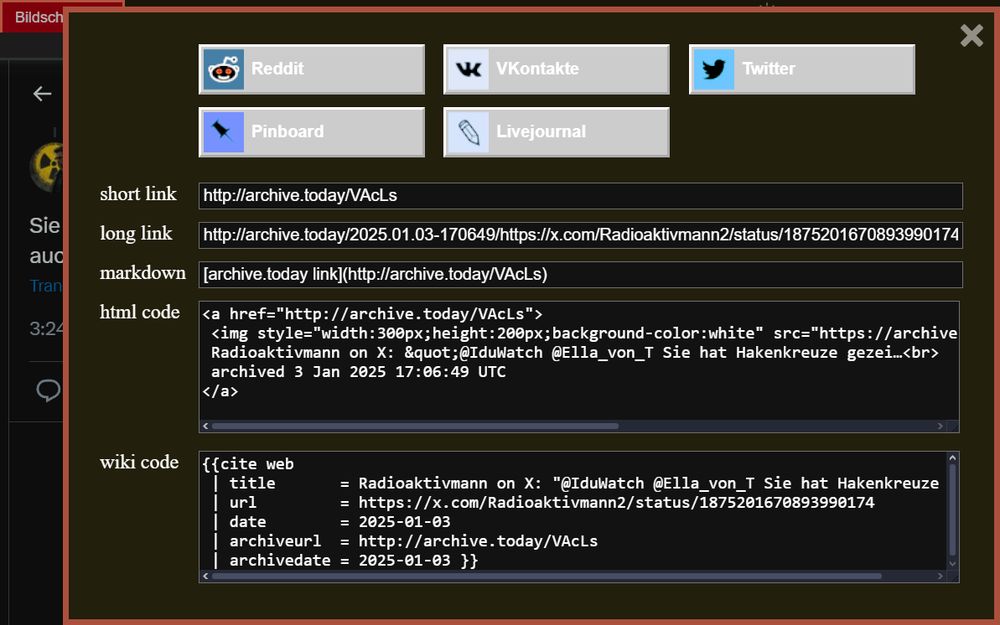Go back with the arrow in background page
1000x625 pixels.
[42, 94]
